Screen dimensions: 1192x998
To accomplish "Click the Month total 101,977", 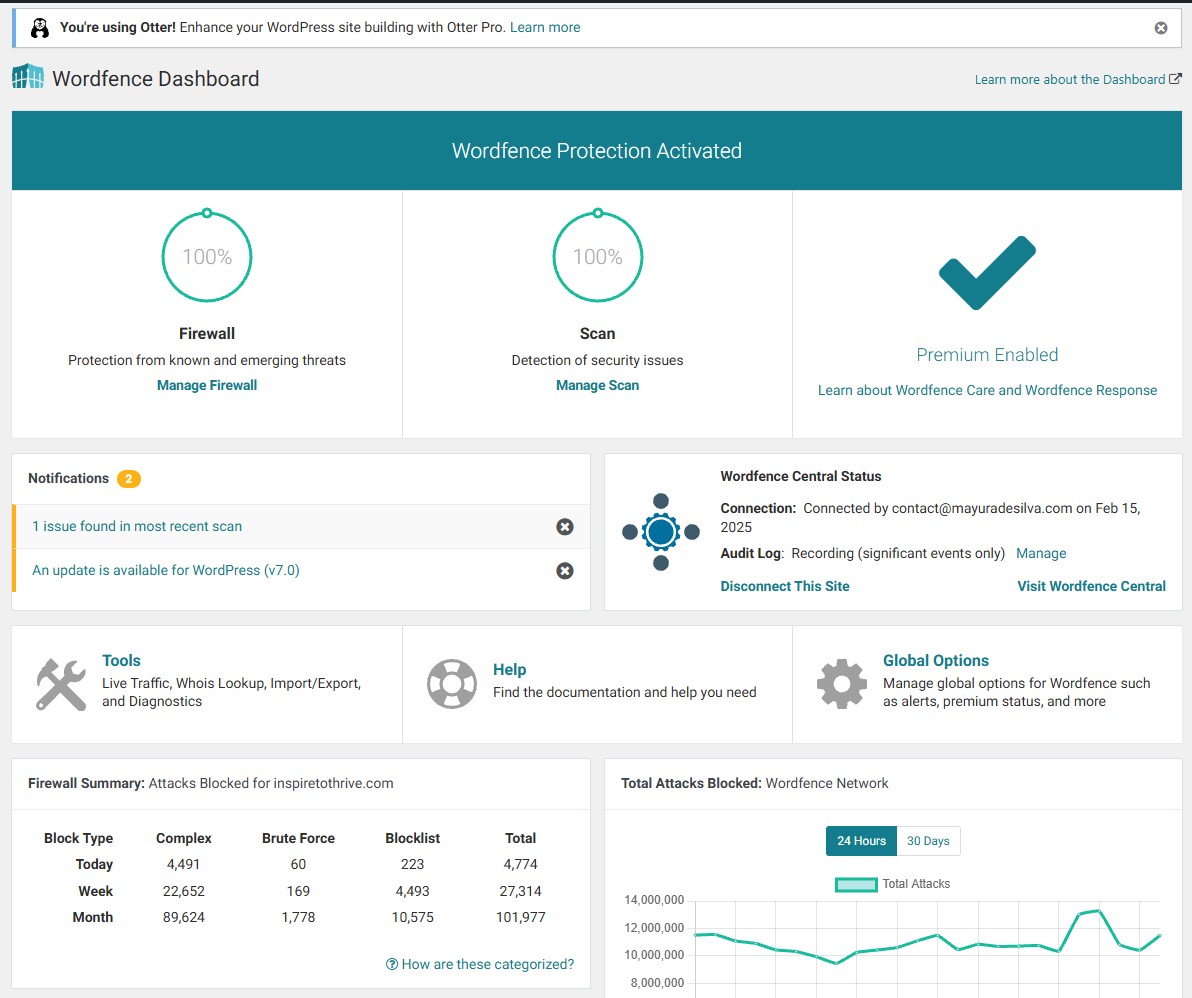I will coord(520,917).
